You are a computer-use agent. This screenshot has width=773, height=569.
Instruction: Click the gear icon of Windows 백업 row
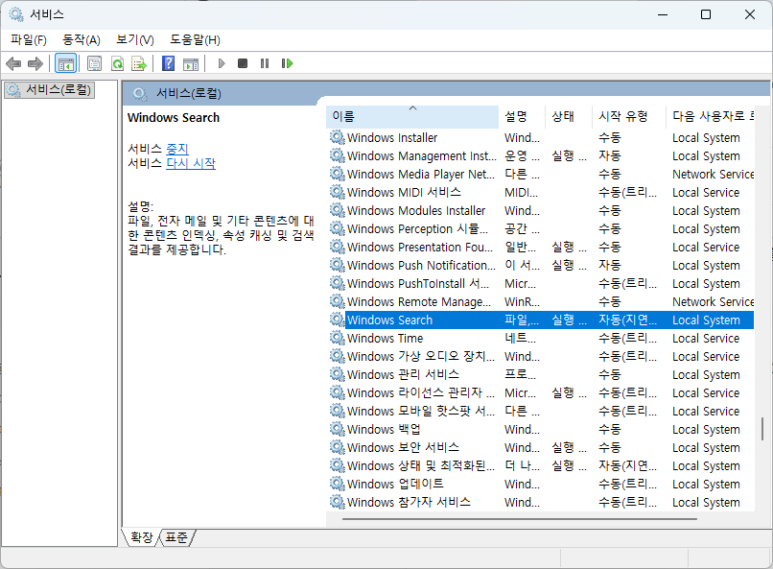337,429
